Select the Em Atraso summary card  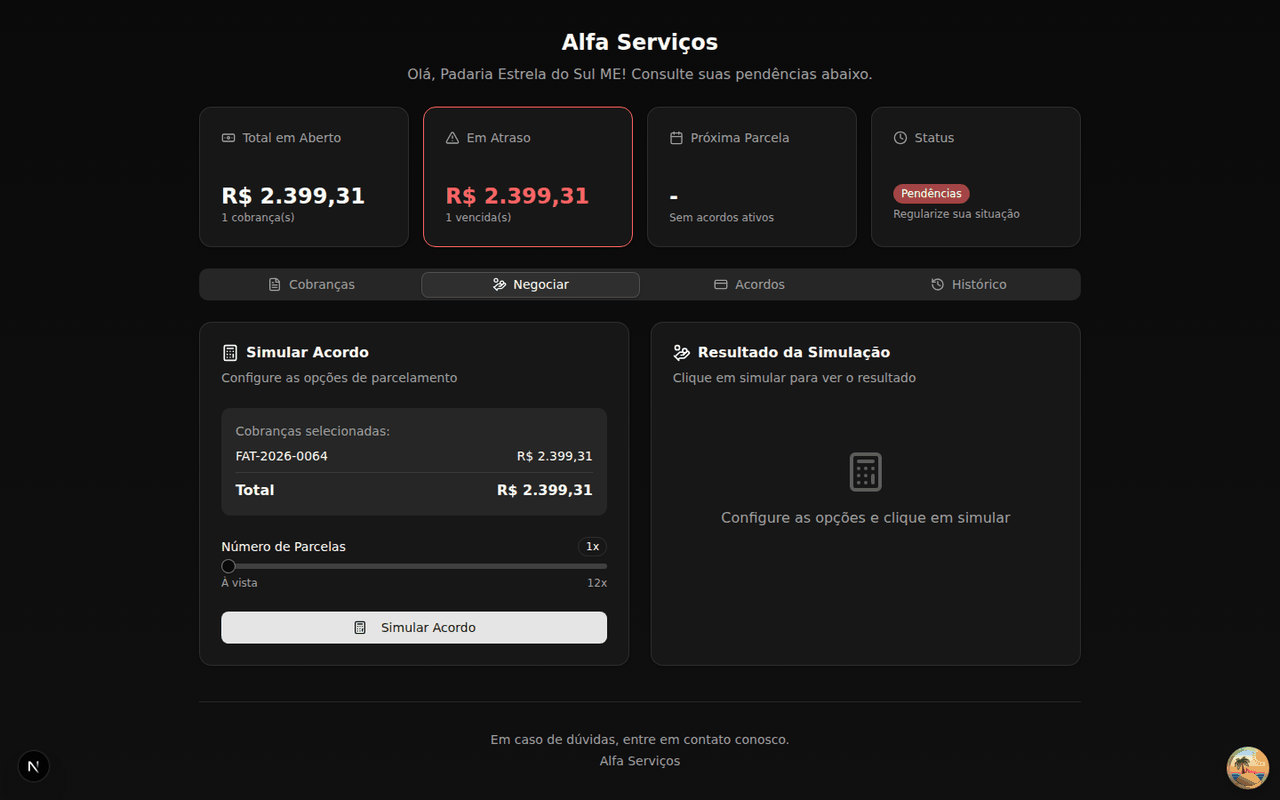[528, 177]
